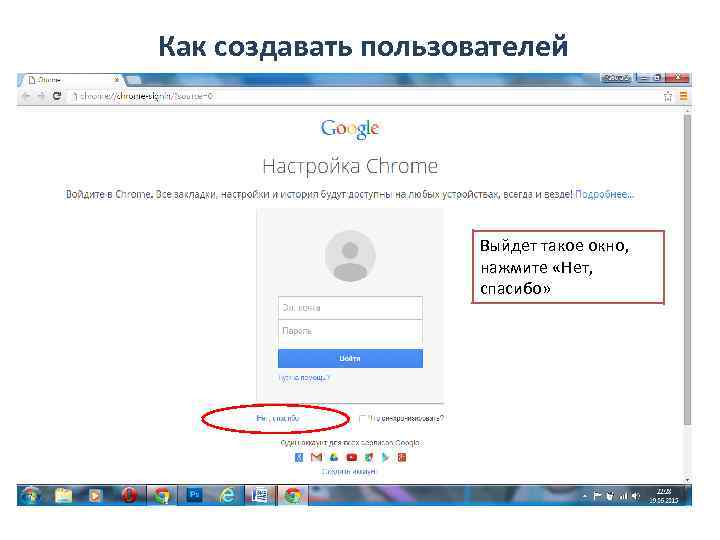Open Internet Explorer from the taskbar
Image resolution: width=720 pixels, height=540 pixels.
(227, 496)
